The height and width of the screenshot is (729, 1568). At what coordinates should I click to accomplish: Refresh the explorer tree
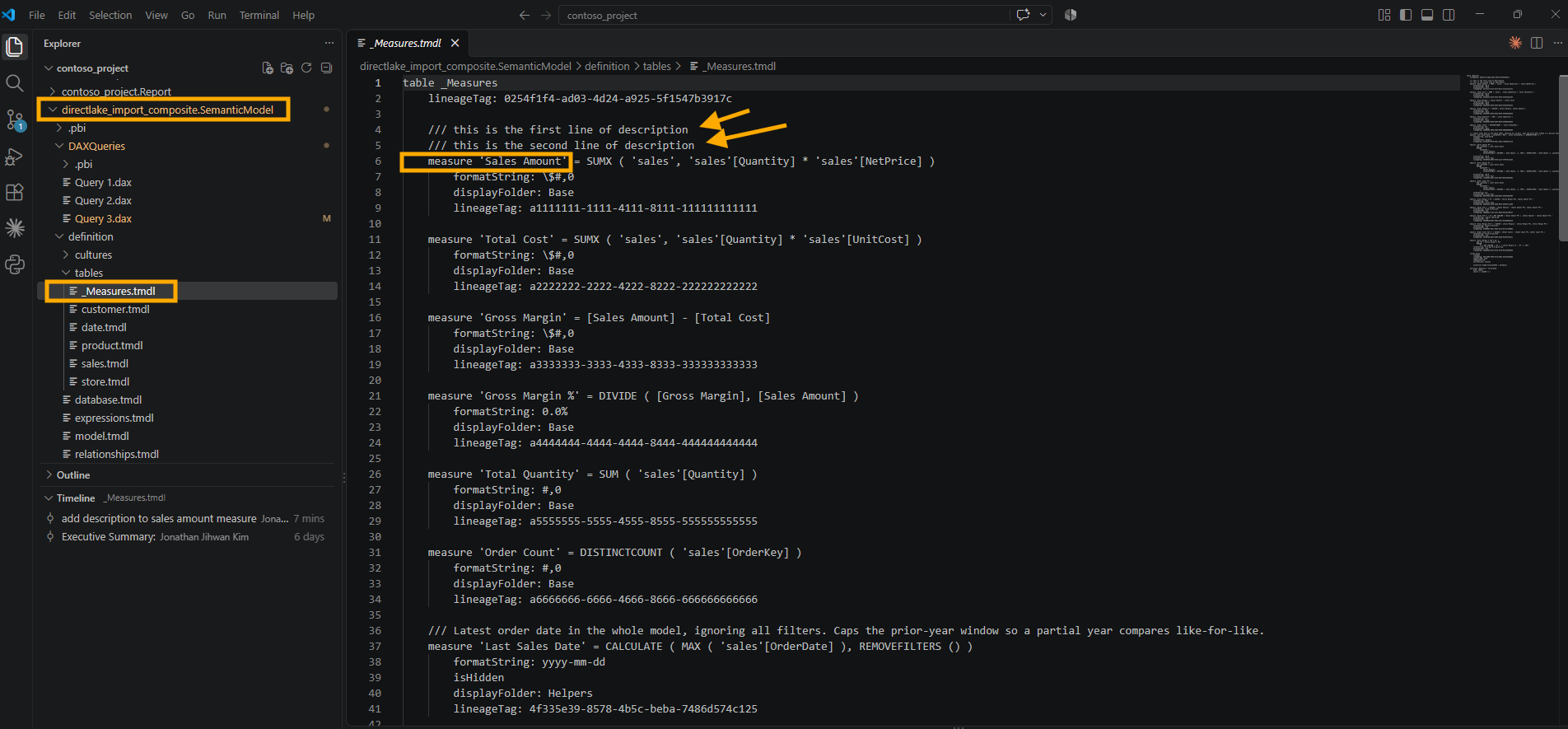coord(306,68)
